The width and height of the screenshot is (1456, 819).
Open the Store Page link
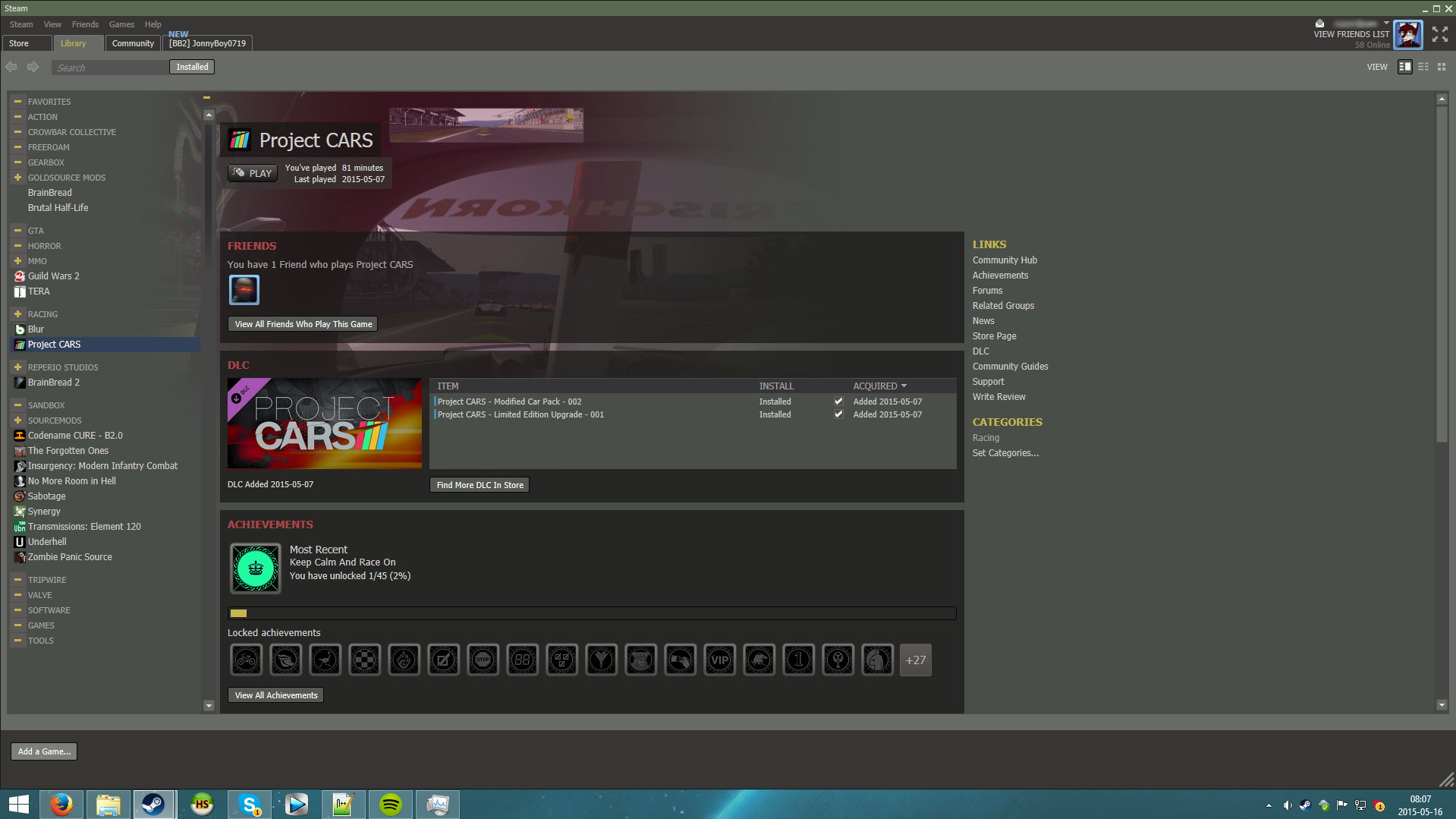point(994,336)
